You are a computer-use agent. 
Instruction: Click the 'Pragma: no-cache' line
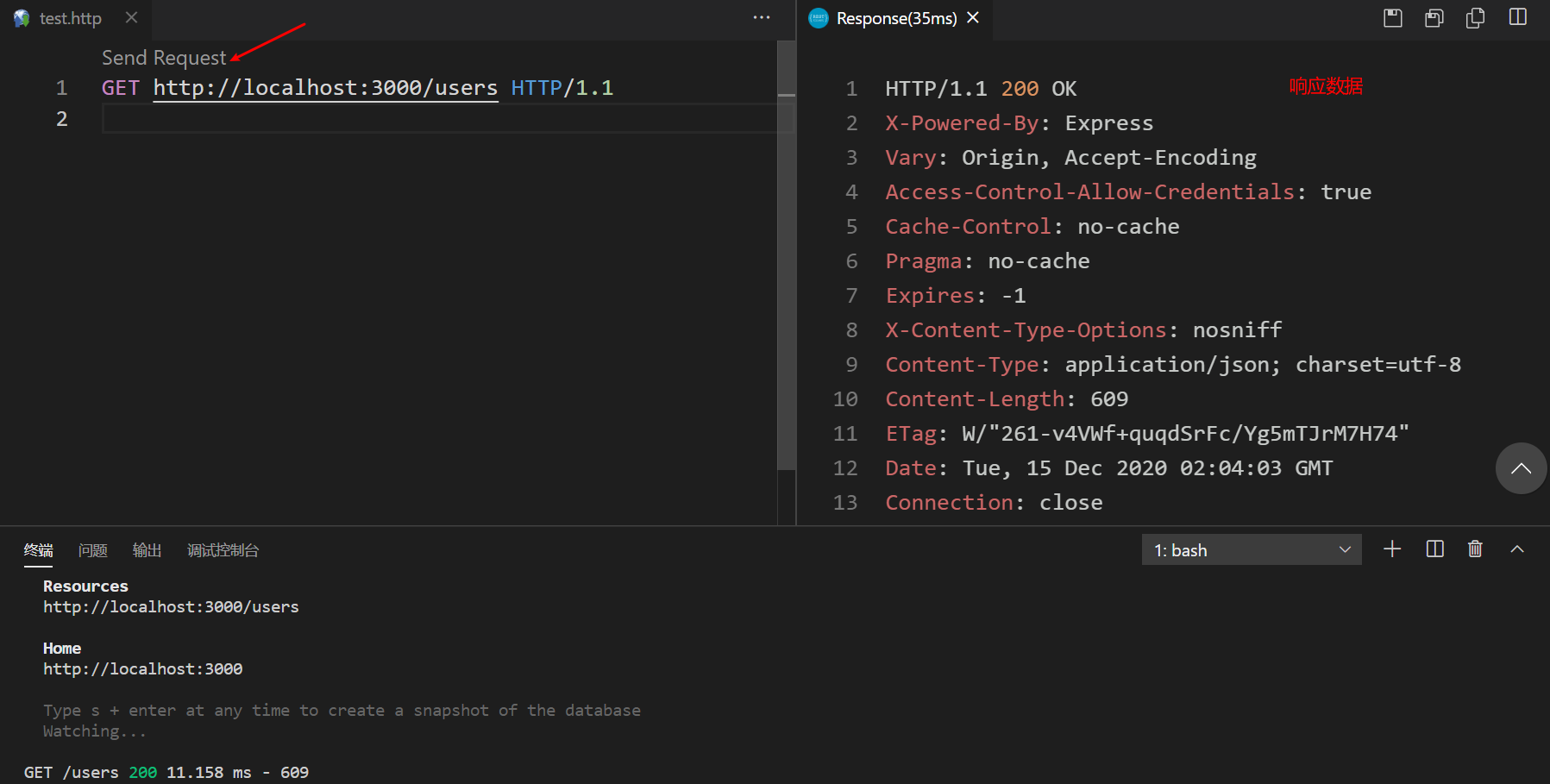click(988, 261)
